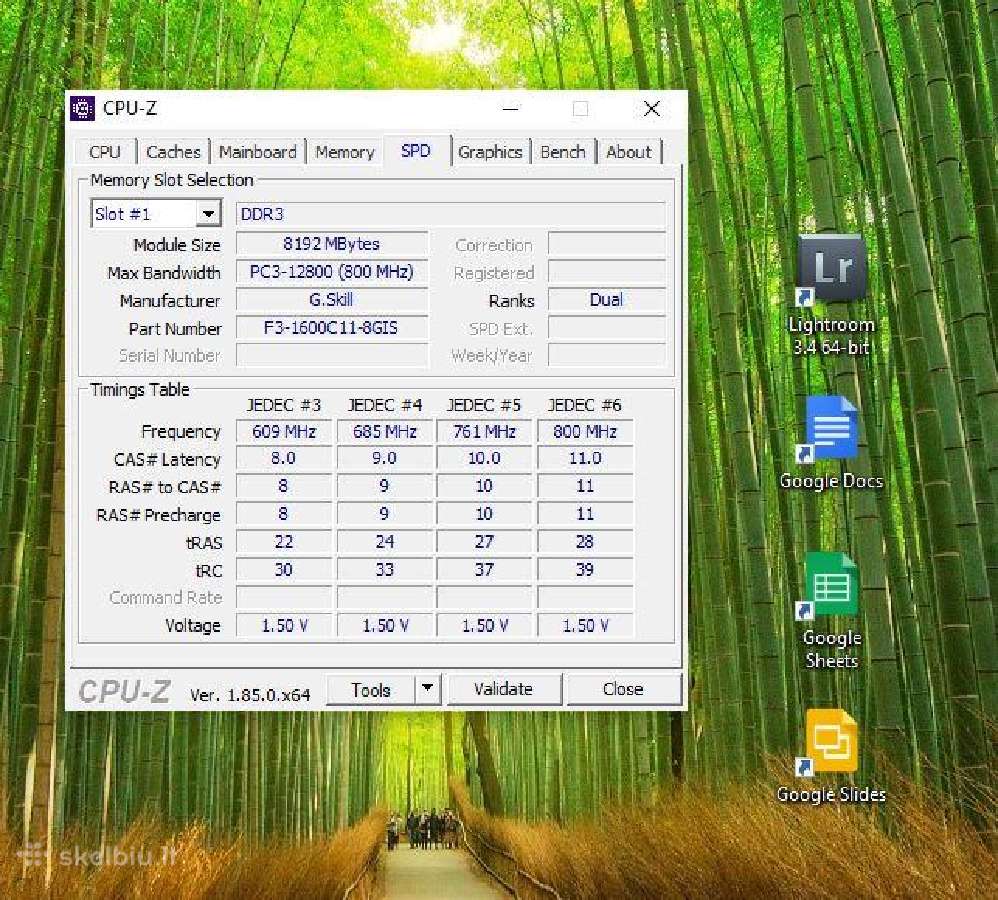
Task: Click the Ver. 1.85.0.x64 version text
Action: pyautogui.click(x=250, y=694)
